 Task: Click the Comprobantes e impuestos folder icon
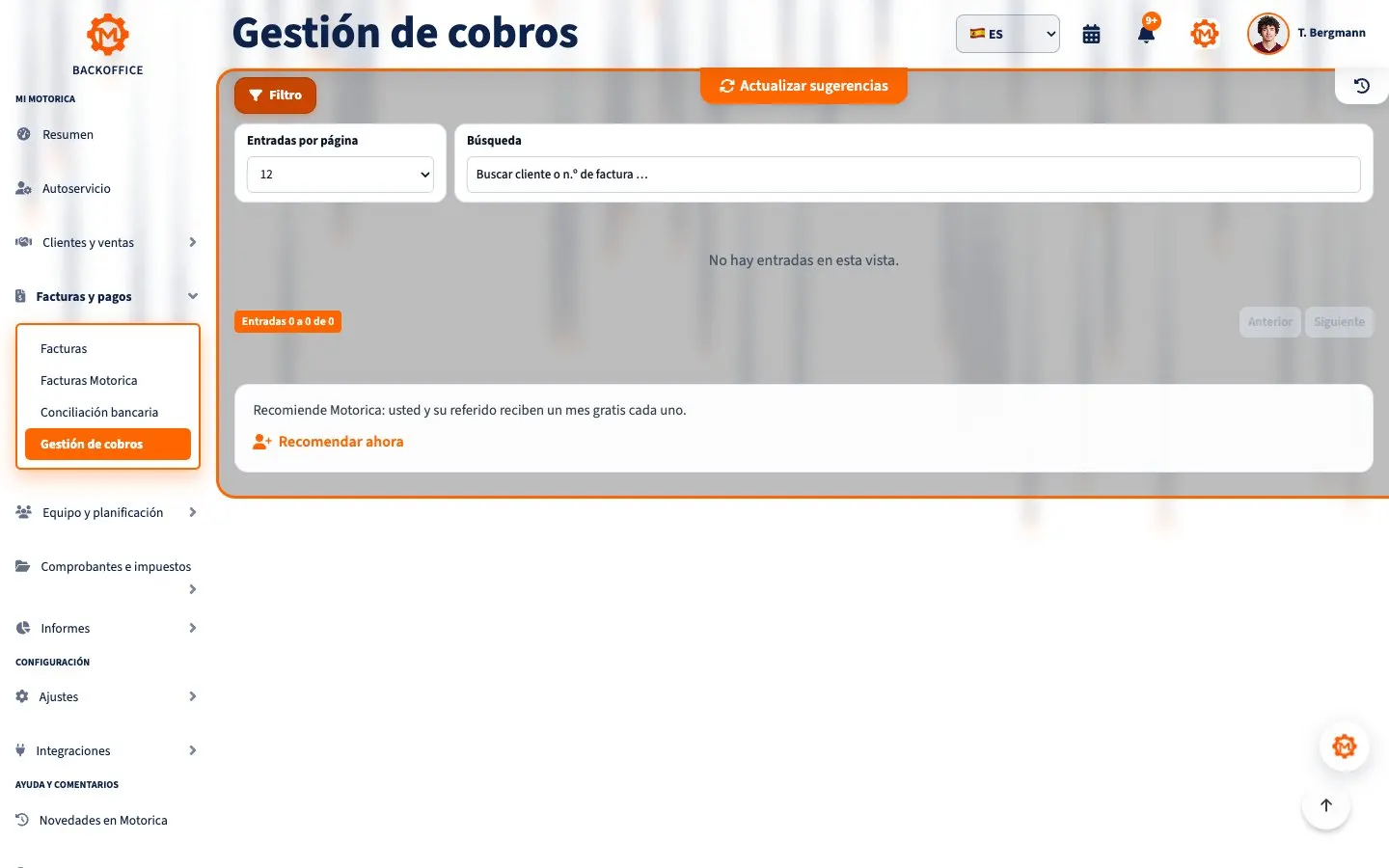tap(22, 566)
